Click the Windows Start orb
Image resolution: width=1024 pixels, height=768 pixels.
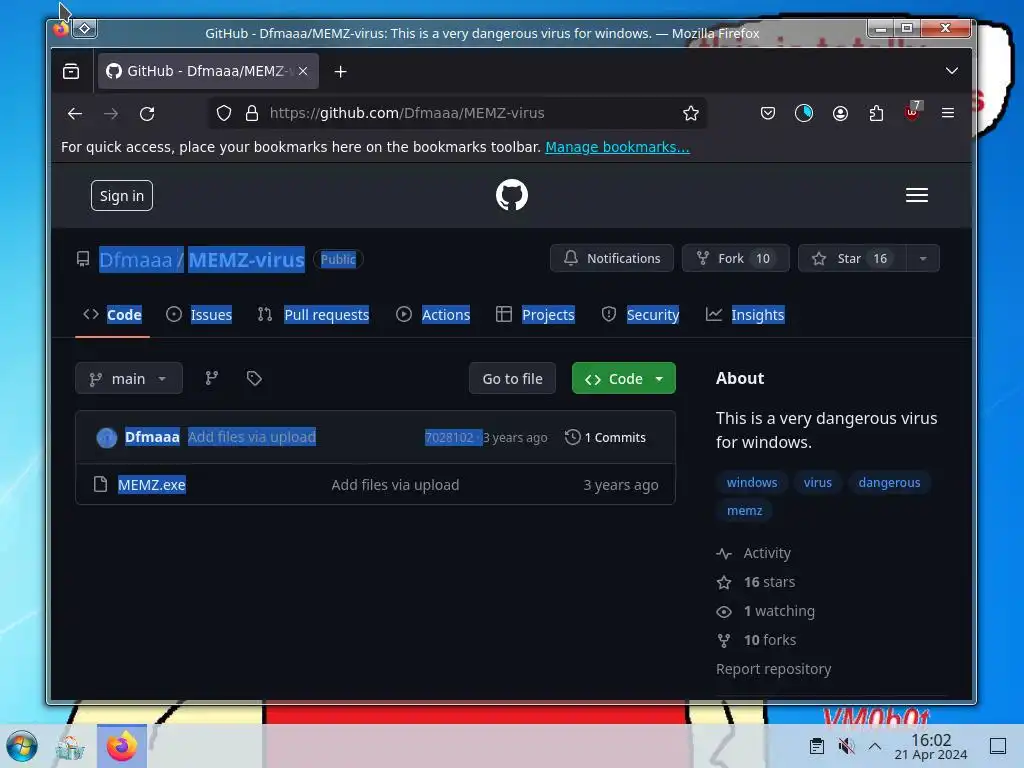pos(22,746)
